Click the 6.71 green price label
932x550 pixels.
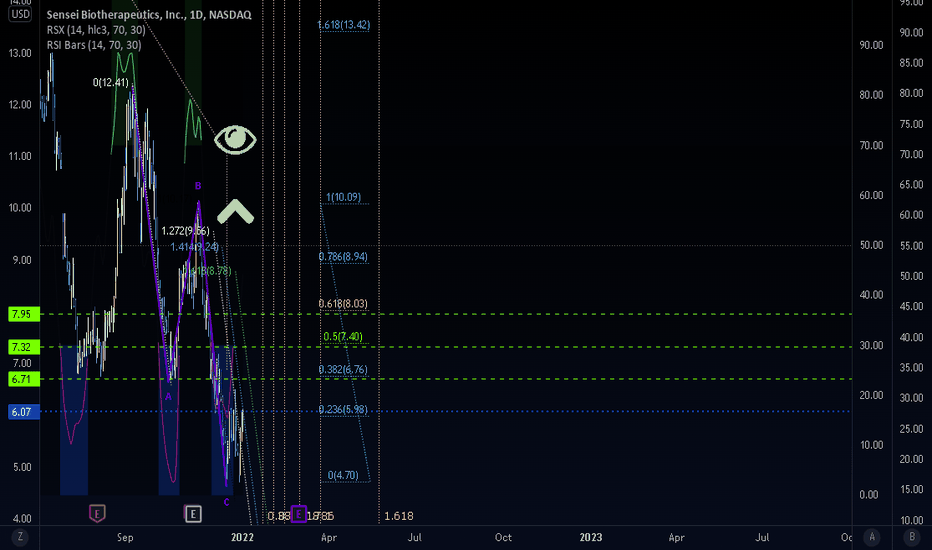coord(24,379)
